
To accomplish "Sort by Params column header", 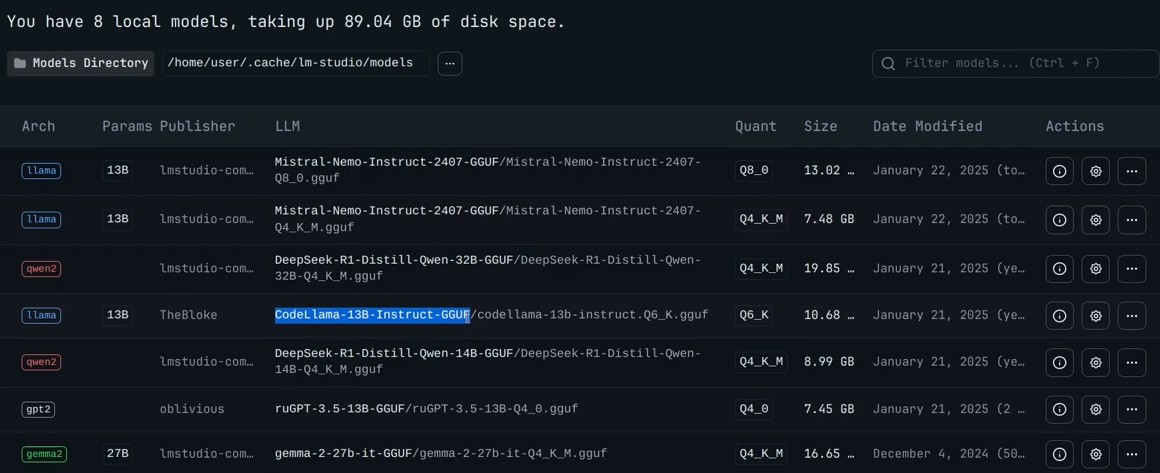I will (x=127, y=127).
